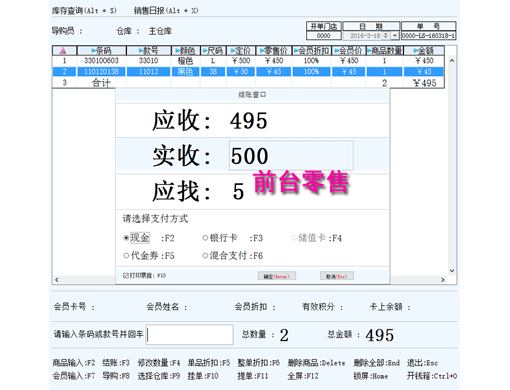
Task: Click the 结账:F3 shortcut label
Action: [x=116, y=363]
